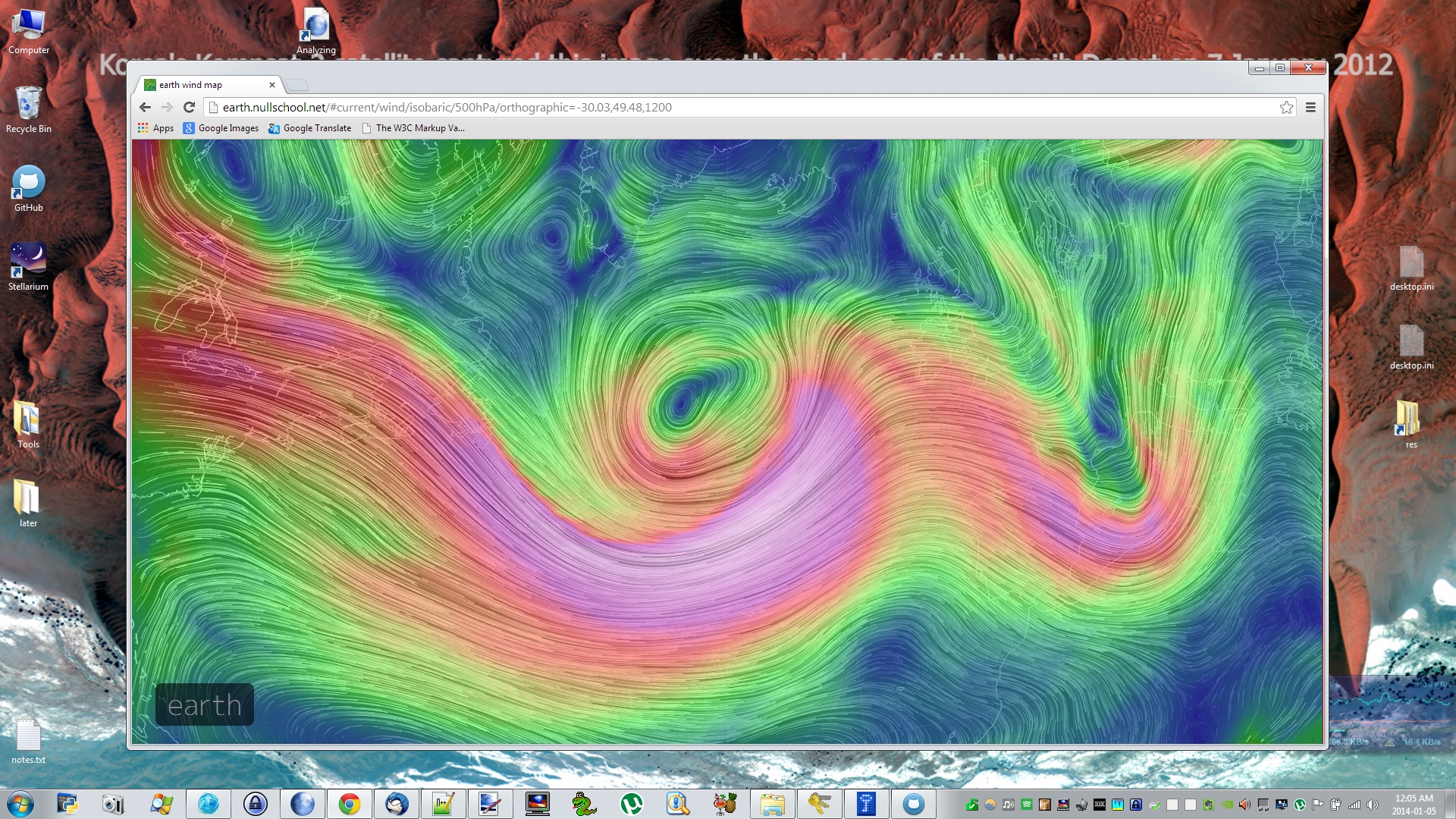
Task: Click the Google Chrome taskbar icon
Action: click(349, 804)
